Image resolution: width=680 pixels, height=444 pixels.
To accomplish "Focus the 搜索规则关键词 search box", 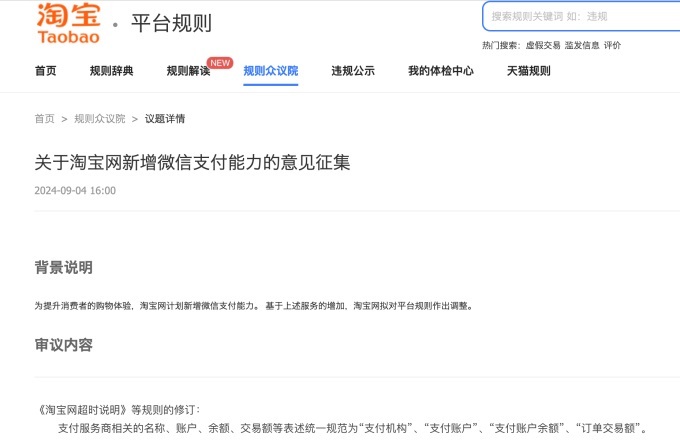I will (x=580, y=17).
